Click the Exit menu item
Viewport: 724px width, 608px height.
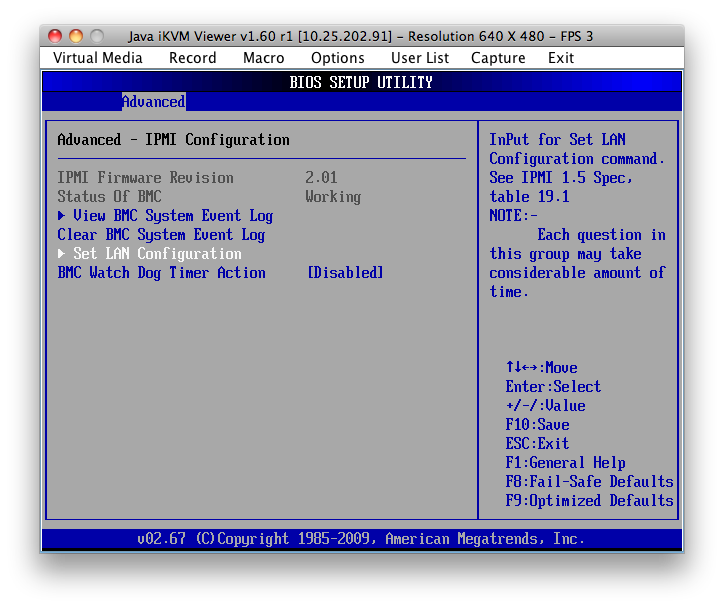[561, 58]
